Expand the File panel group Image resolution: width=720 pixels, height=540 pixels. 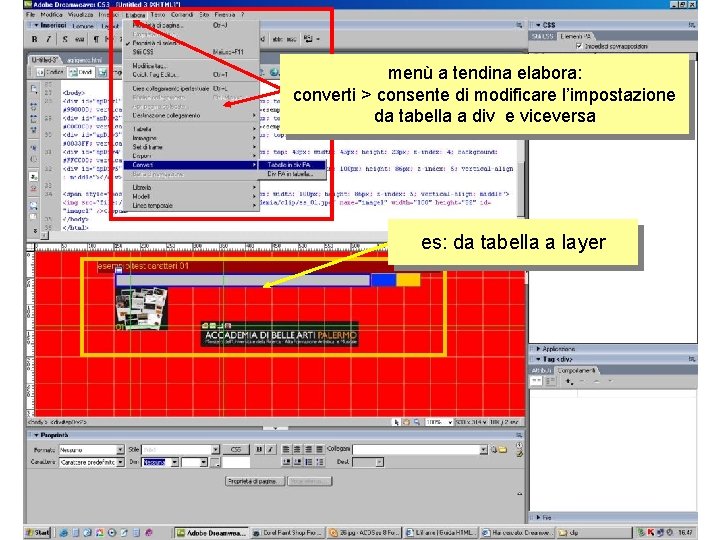click(538, 518)
